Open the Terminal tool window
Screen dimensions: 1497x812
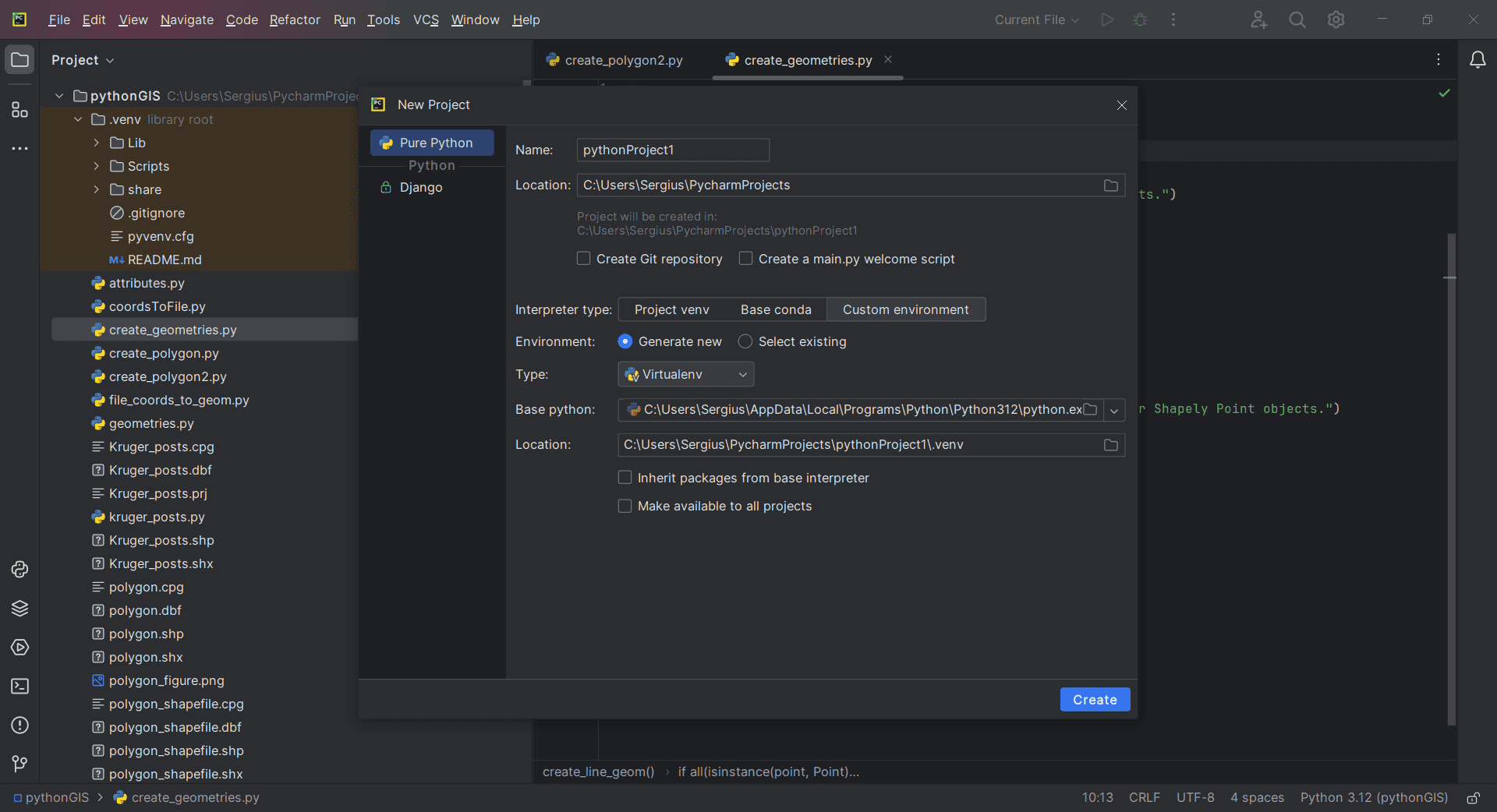19,687
